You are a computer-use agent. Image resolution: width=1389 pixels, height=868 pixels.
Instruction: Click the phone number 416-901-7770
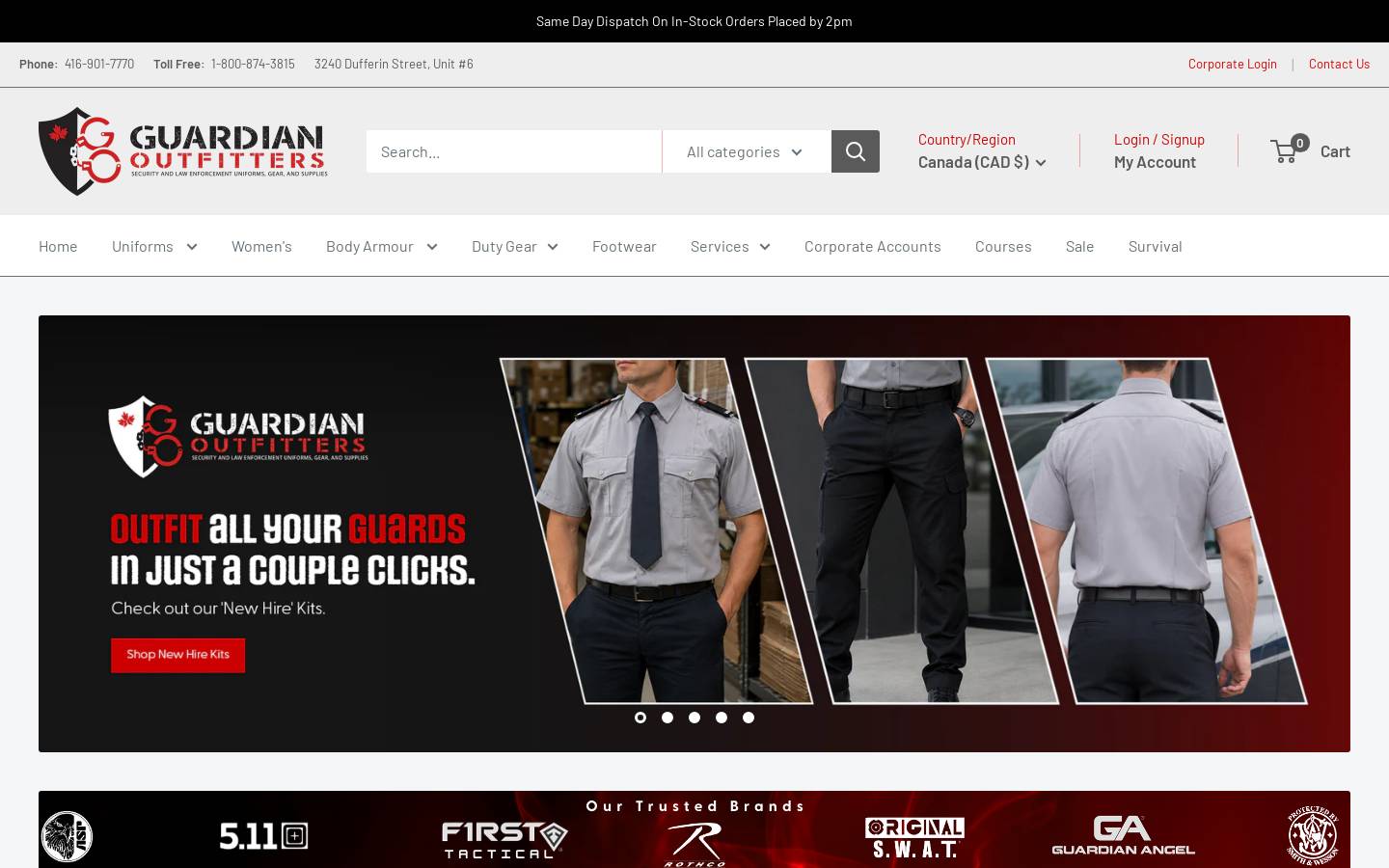pyautogui.click(x=99, y=64)
